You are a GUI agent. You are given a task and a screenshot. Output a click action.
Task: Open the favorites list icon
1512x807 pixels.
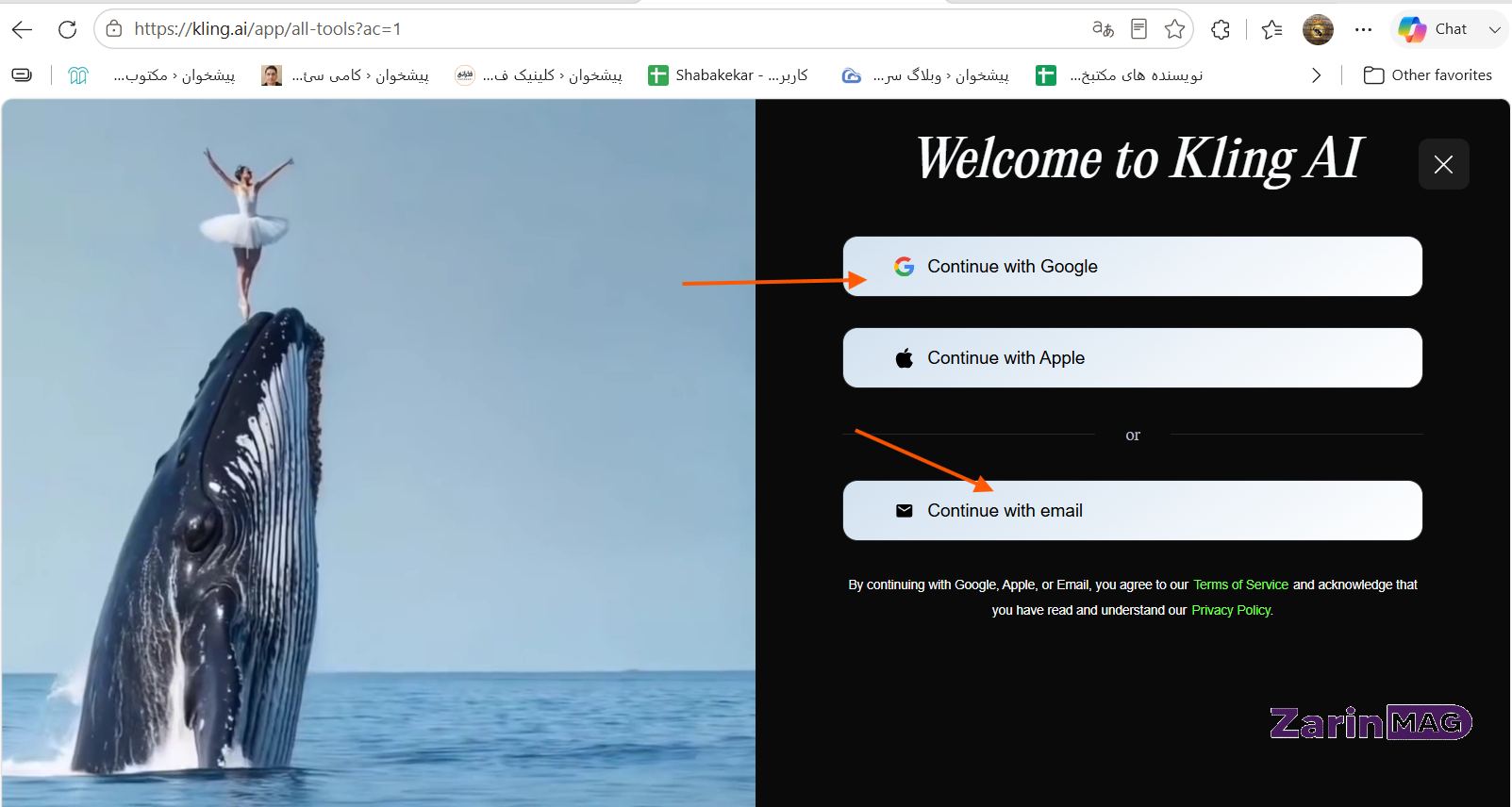tap(1271, 29)
